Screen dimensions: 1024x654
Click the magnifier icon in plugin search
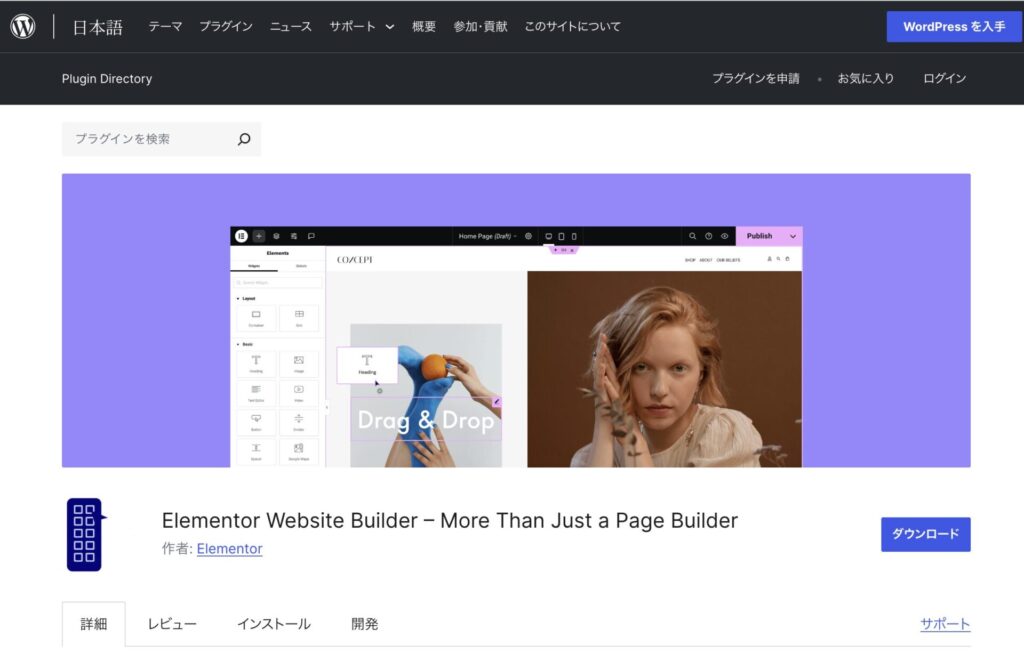pos(243,140)
